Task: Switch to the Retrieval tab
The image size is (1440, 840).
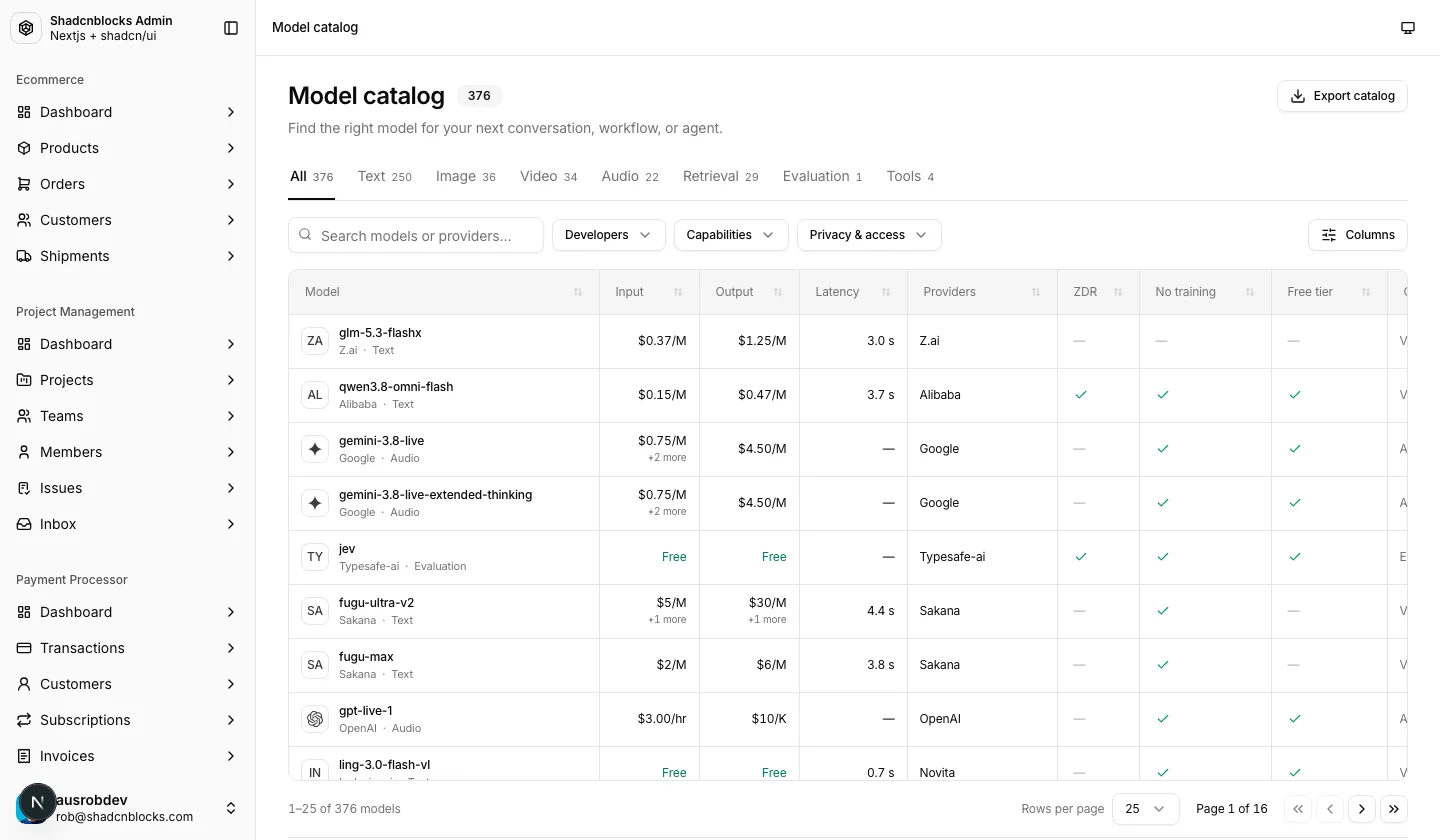Action: point(721,177)
